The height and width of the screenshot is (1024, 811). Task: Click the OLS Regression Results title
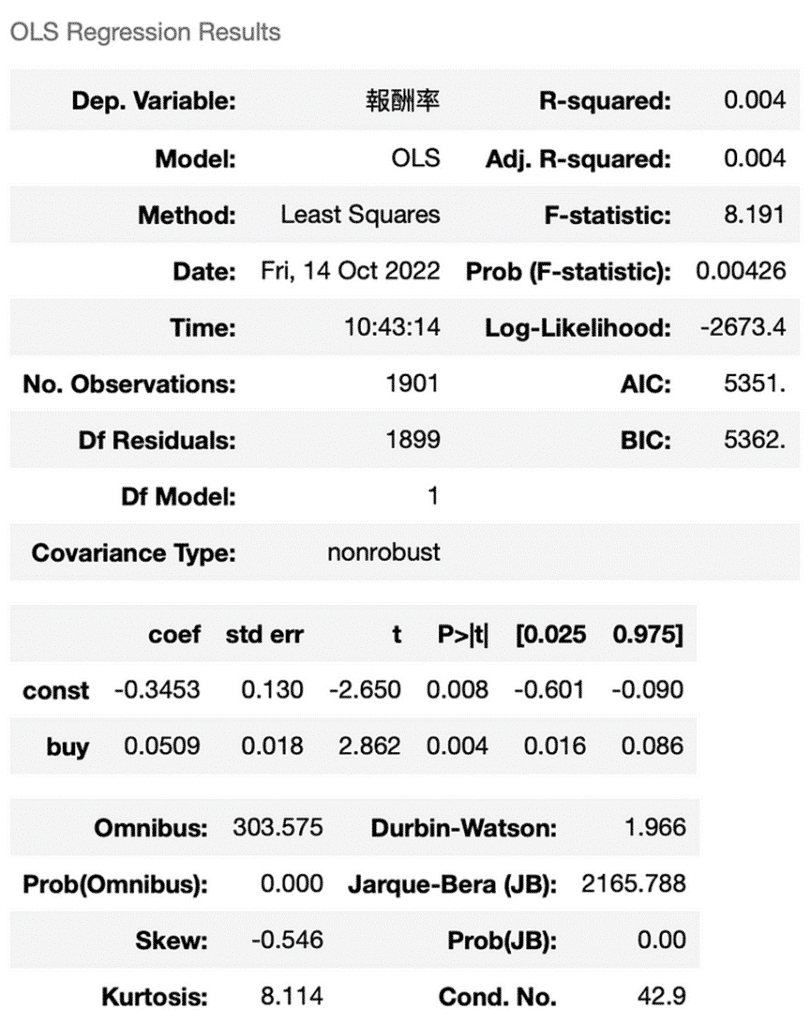(x=144, y=32)
